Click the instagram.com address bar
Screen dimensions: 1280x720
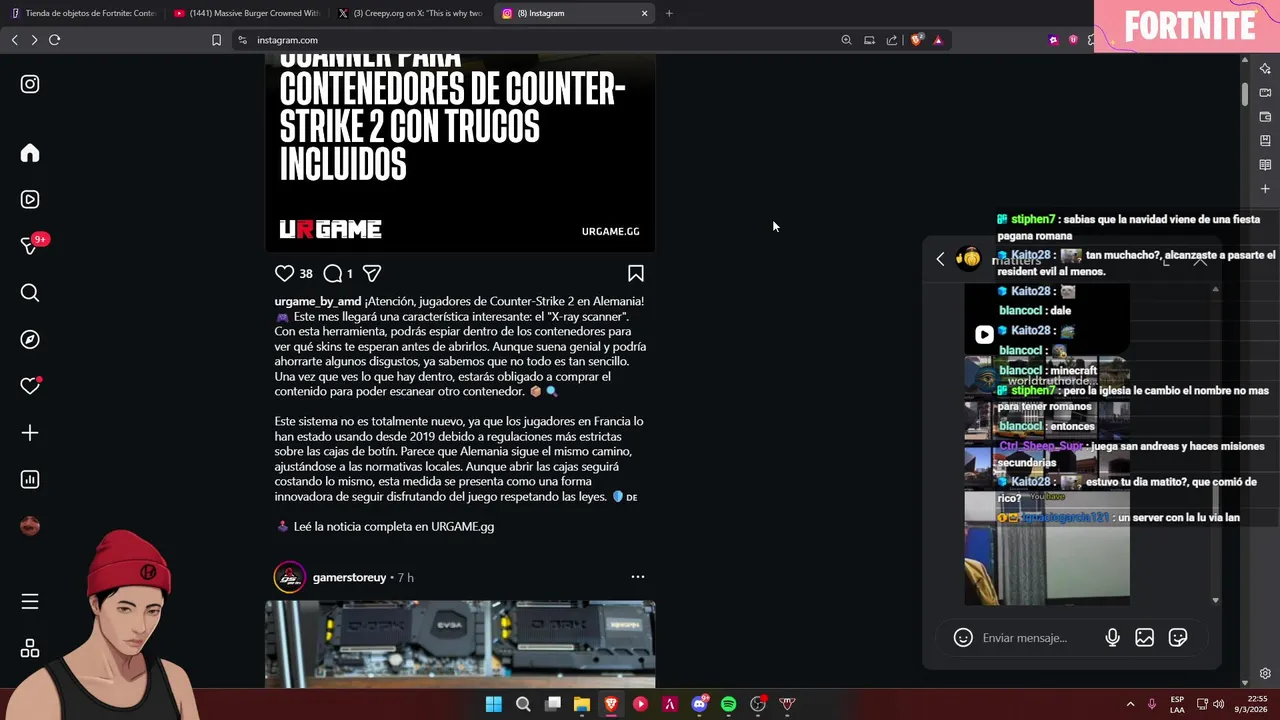pos(540,40)
